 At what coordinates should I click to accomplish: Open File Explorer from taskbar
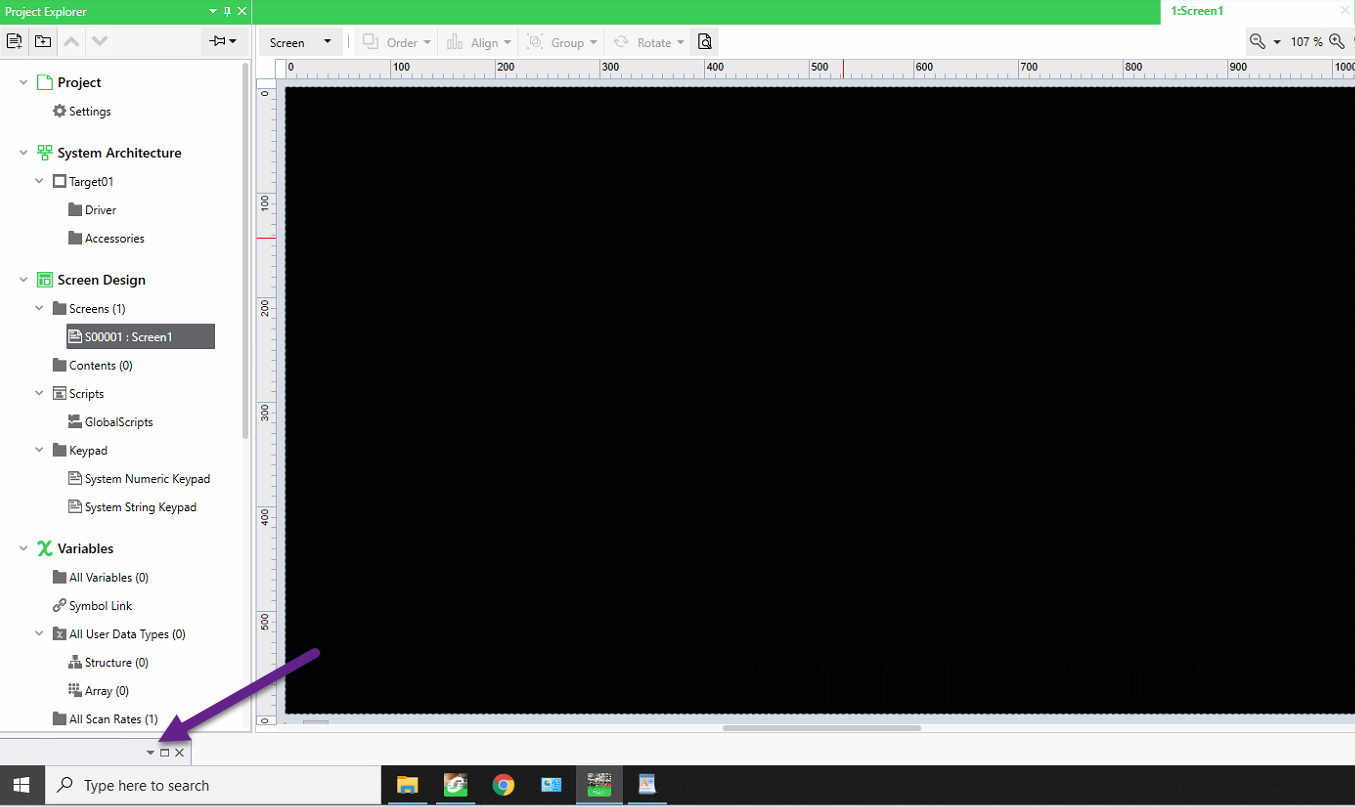point(407,785)
